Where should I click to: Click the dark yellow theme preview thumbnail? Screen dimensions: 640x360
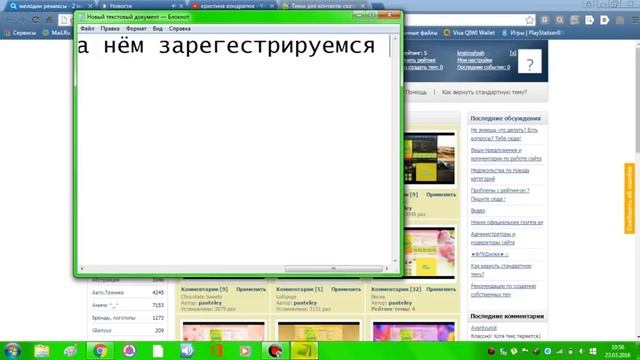(x=429, y=158)
